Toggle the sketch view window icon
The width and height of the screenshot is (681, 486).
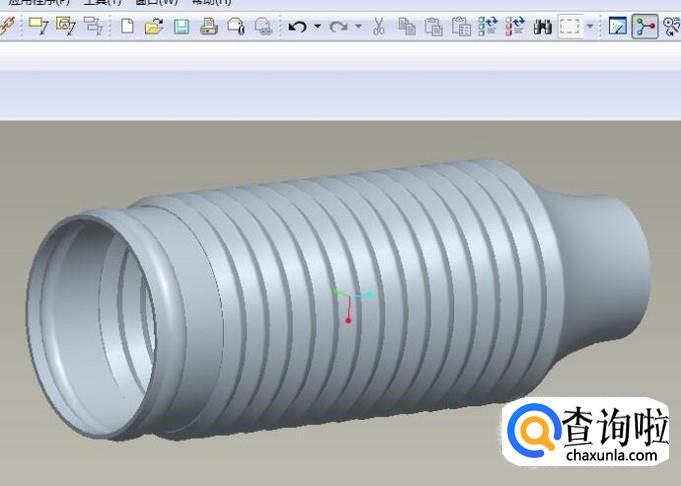617,27
